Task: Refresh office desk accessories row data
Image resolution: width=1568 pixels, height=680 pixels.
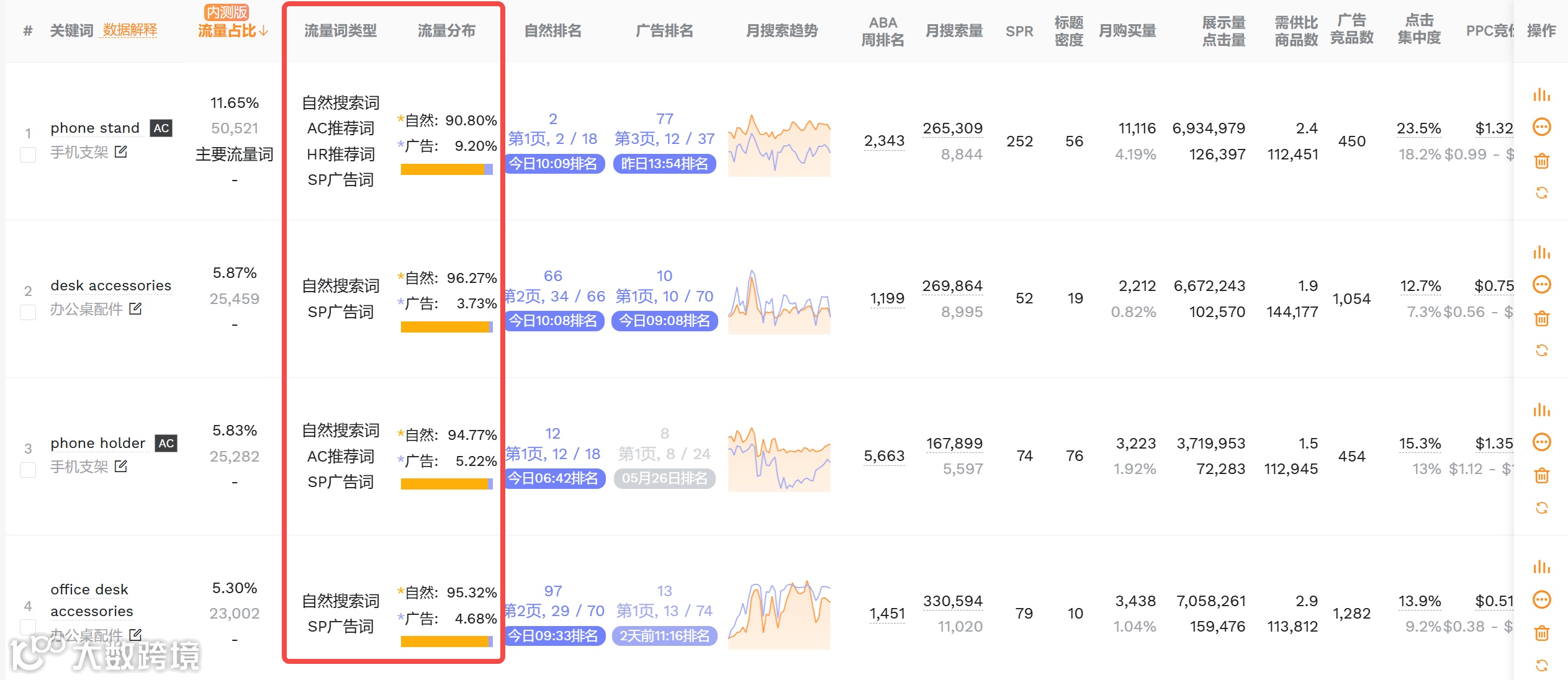Action: coord(1541,666)
